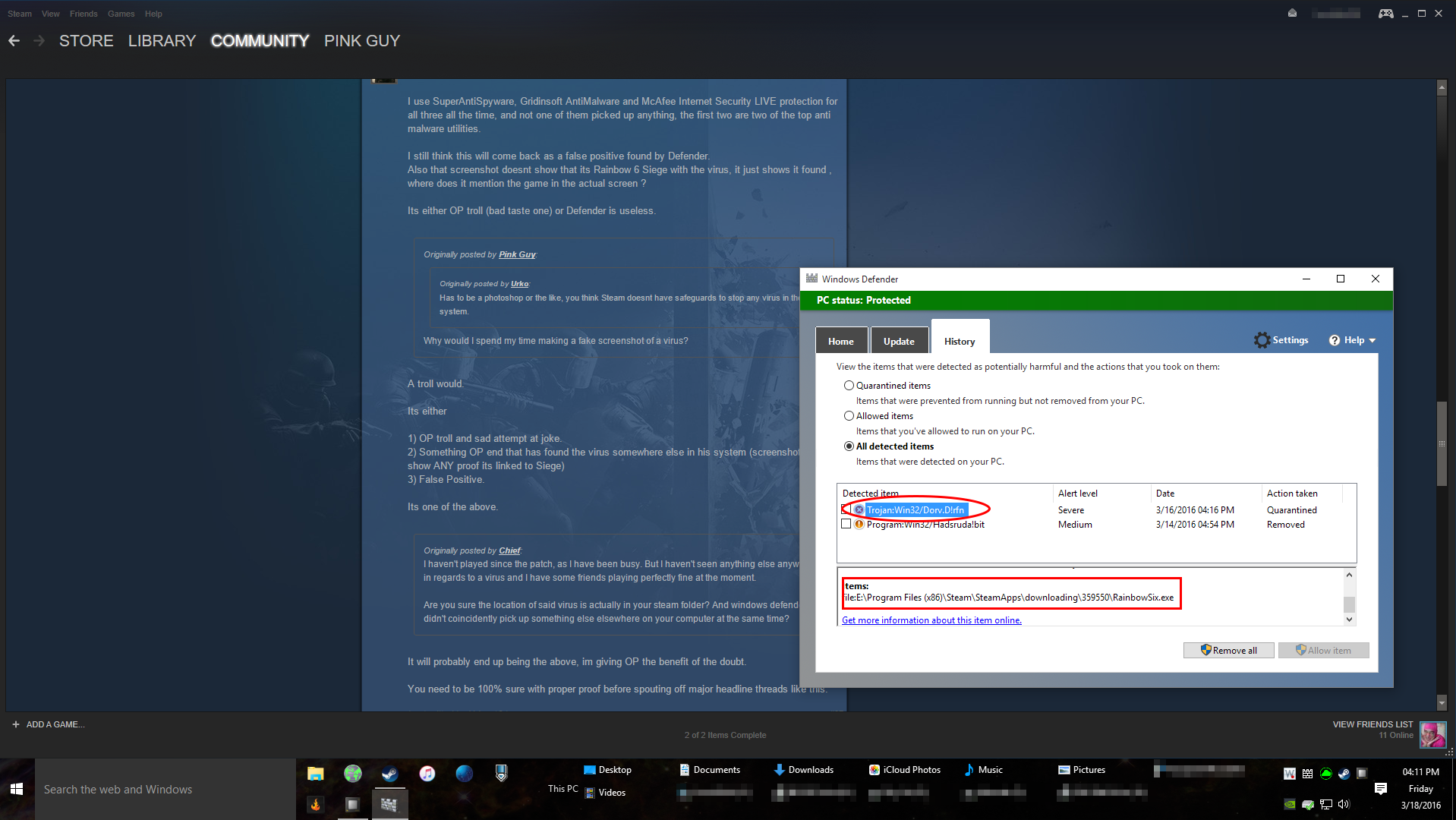Screen dimensions: 1456x820
Task: Click the details pane scroll-down arrow
Action: click(1349, 620)
